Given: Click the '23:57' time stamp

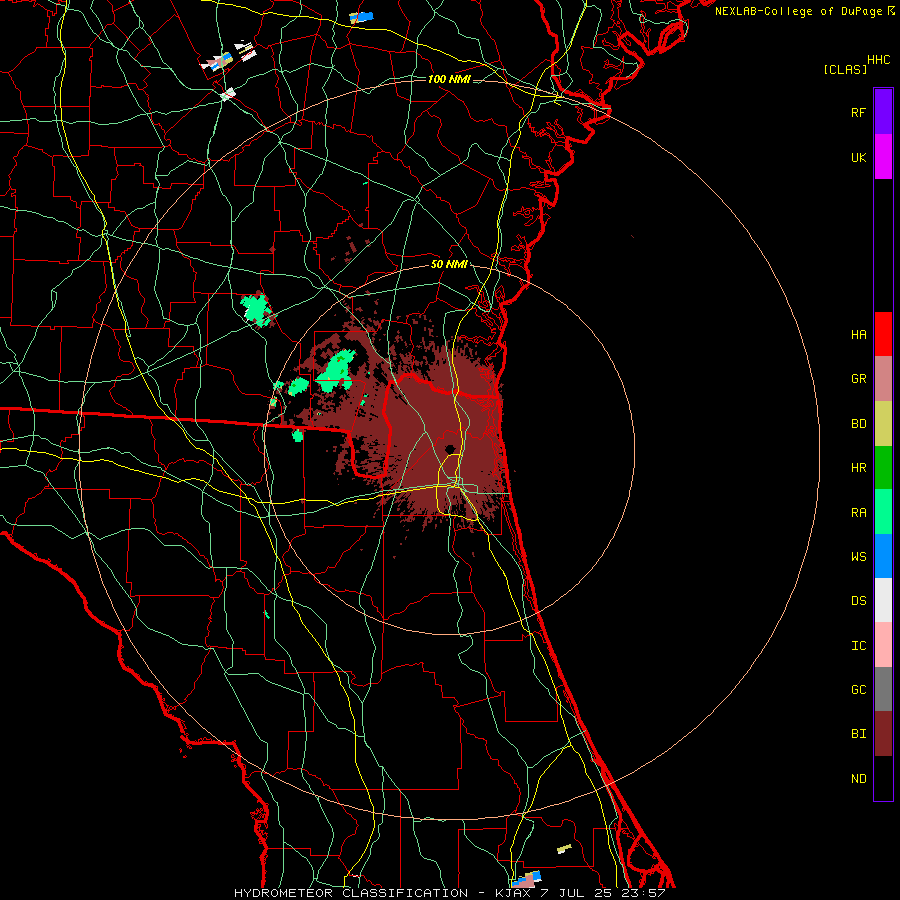Looking at the screenshot, I should 643,893.
